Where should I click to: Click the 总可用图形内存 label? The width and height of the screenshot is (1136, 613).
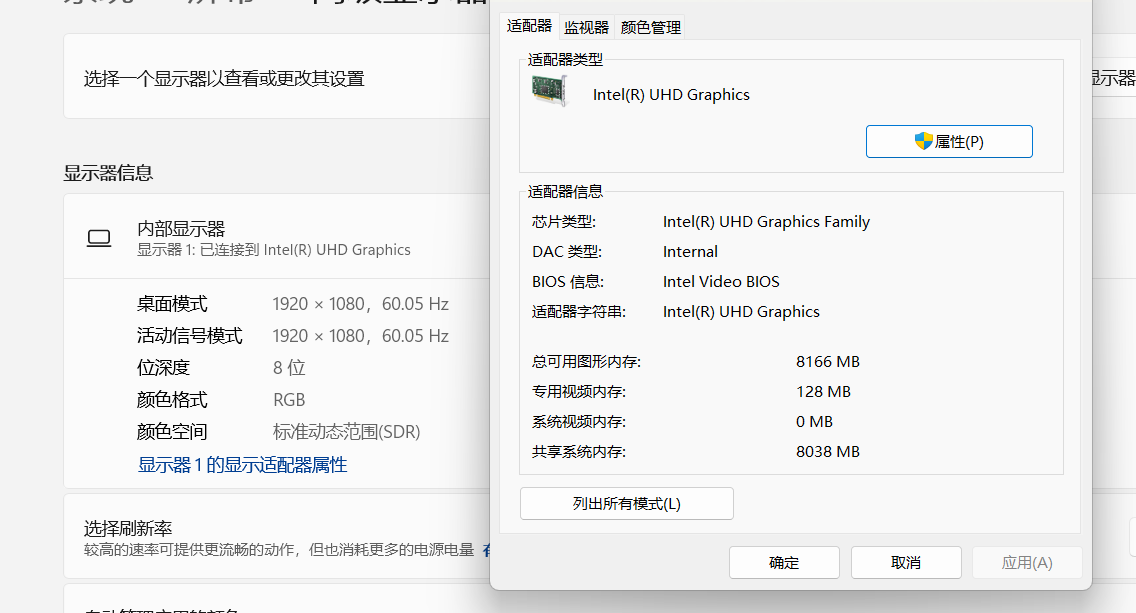click(x=586, y=362)
